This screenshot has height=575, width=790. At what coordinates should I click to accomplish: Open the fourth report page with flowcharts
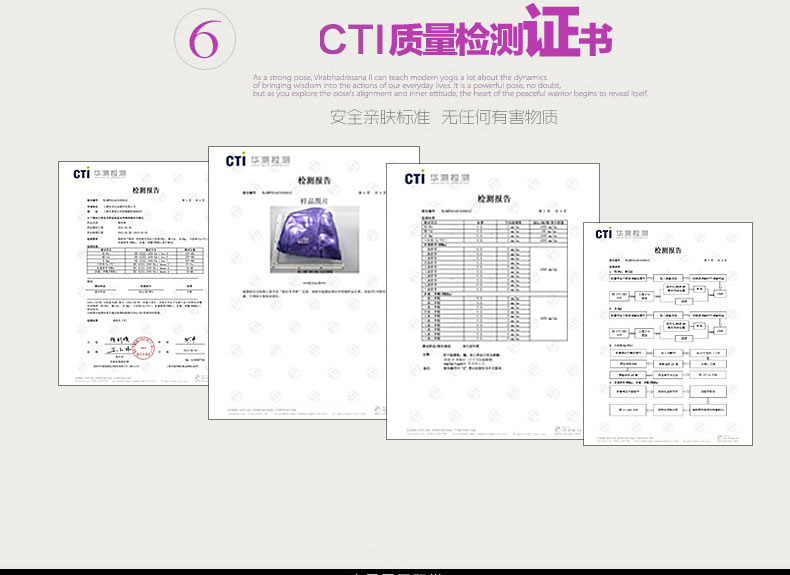click(x=668, y=334)
